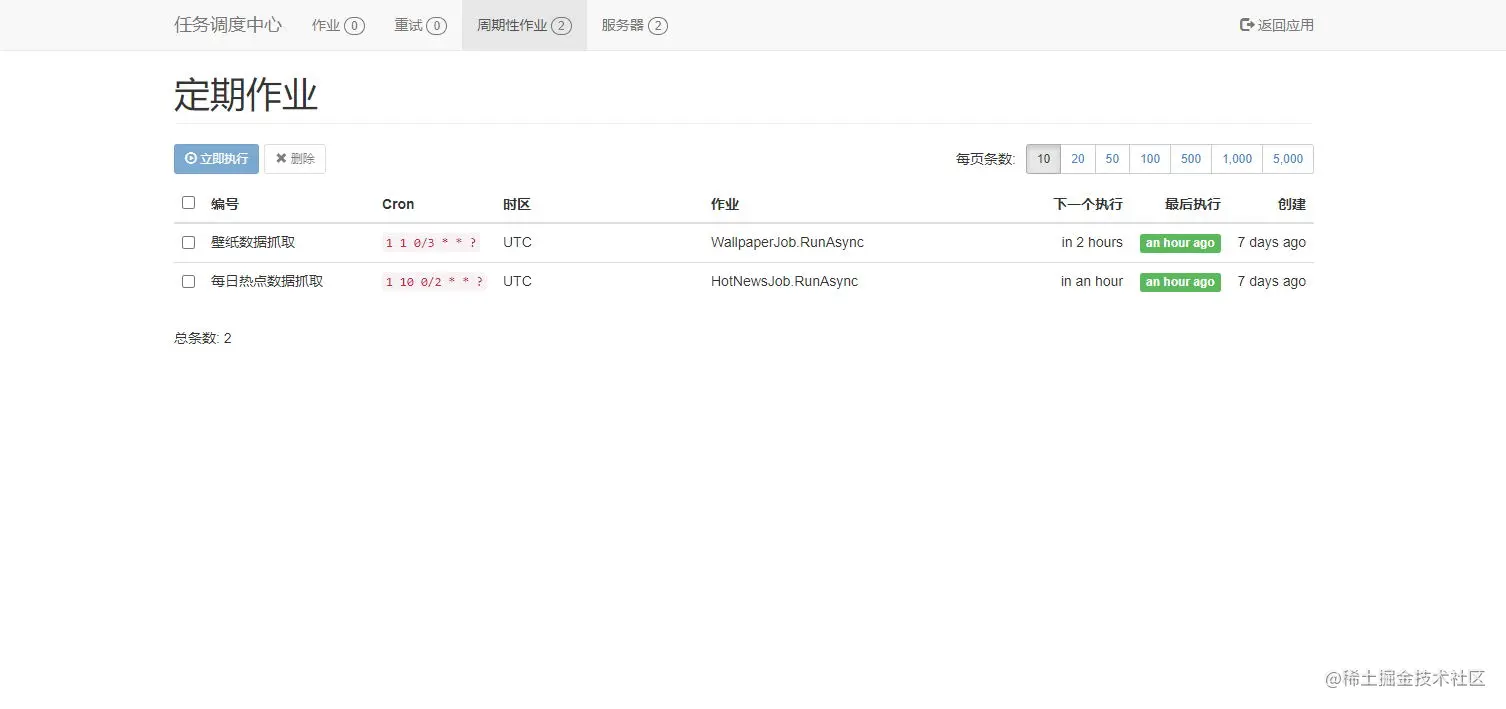The width and height of the screenshot is (1506, 709).
Task: Click the 下一个执行 column header
Action: click(x=1088, y=204)
